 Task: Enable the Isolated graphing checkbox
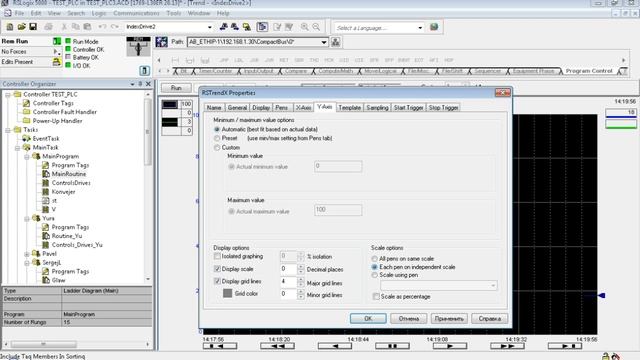click(217, 256)
